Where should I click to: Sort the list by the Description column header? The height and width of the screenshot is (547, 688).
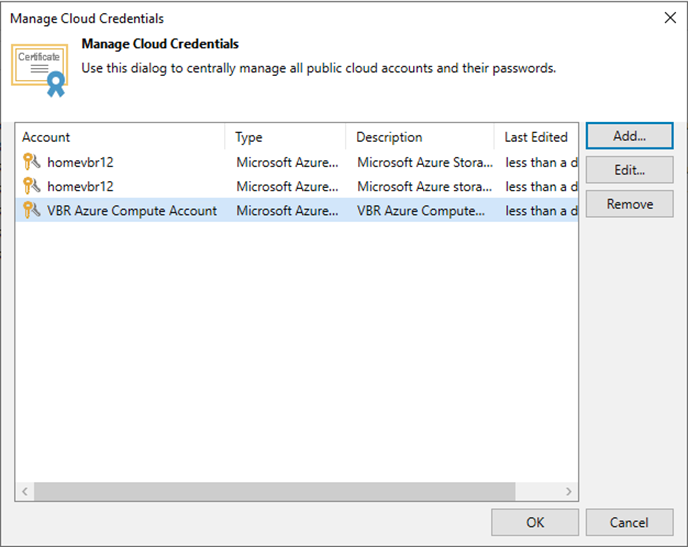point(420,137)
